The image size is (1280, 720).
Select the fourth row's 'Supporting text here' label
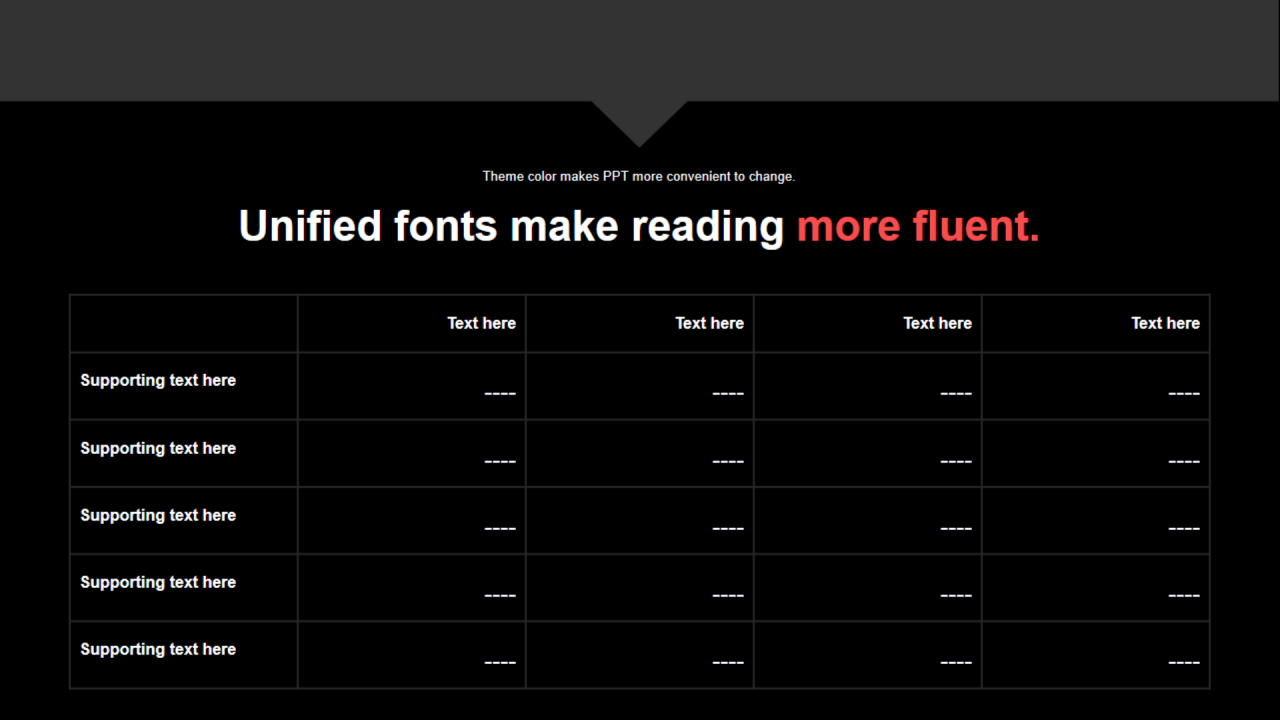pyautogui.click(x=158, y=582)
